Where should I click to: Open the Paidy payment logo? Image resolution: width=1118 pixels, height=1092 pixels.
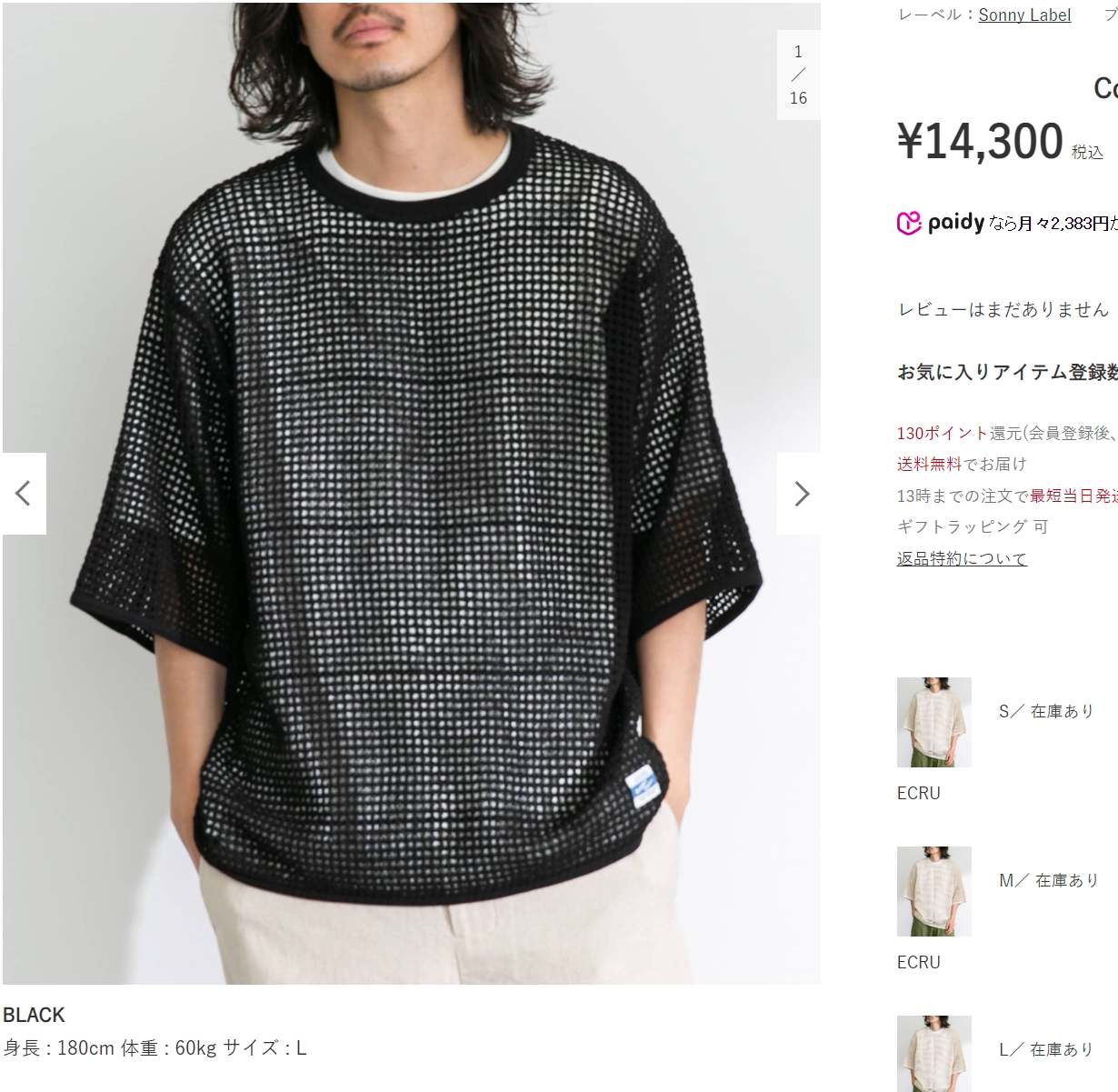(x=941, y=223)
